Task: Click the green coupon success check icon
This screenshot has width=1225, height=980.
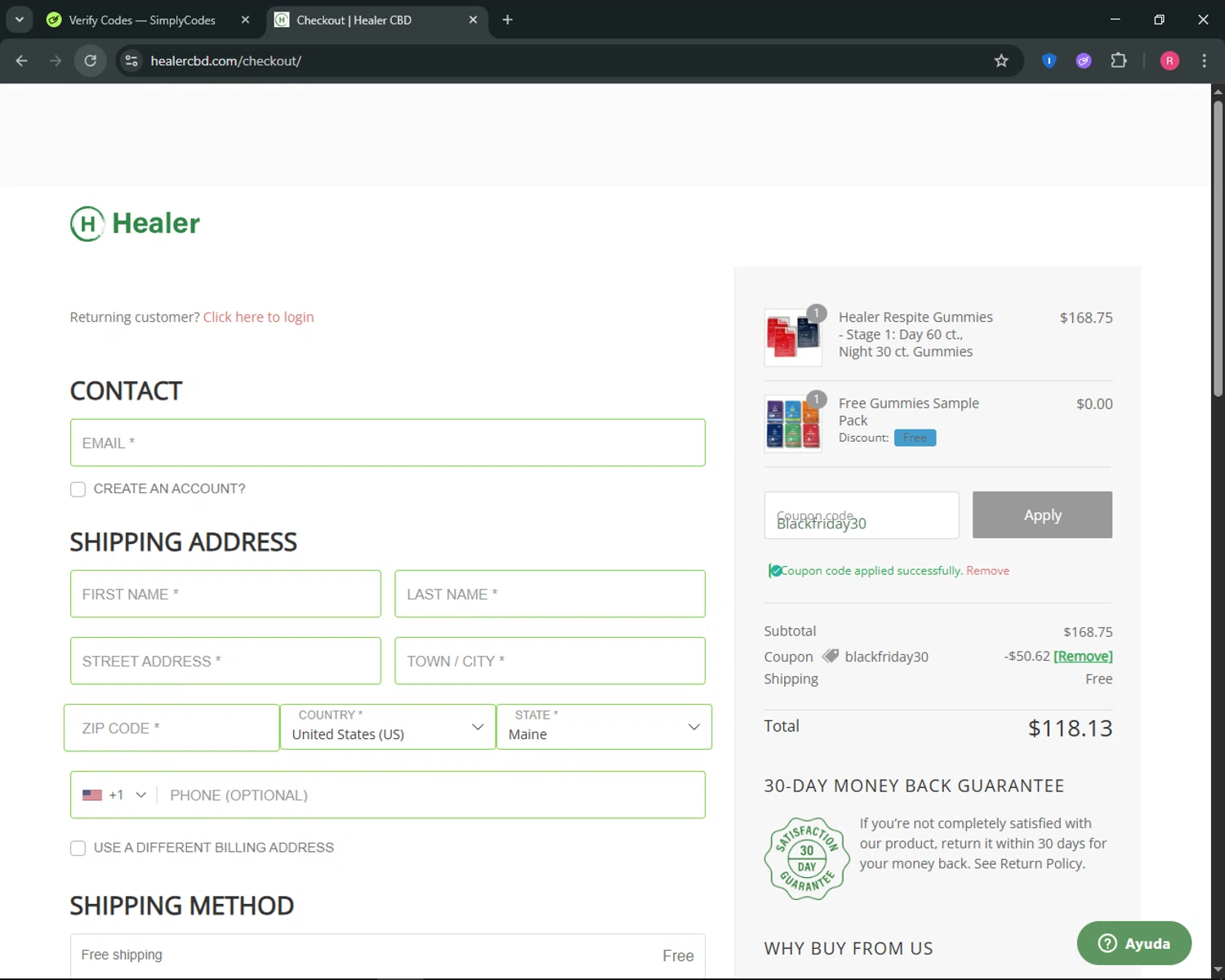Action: point(775,571)
